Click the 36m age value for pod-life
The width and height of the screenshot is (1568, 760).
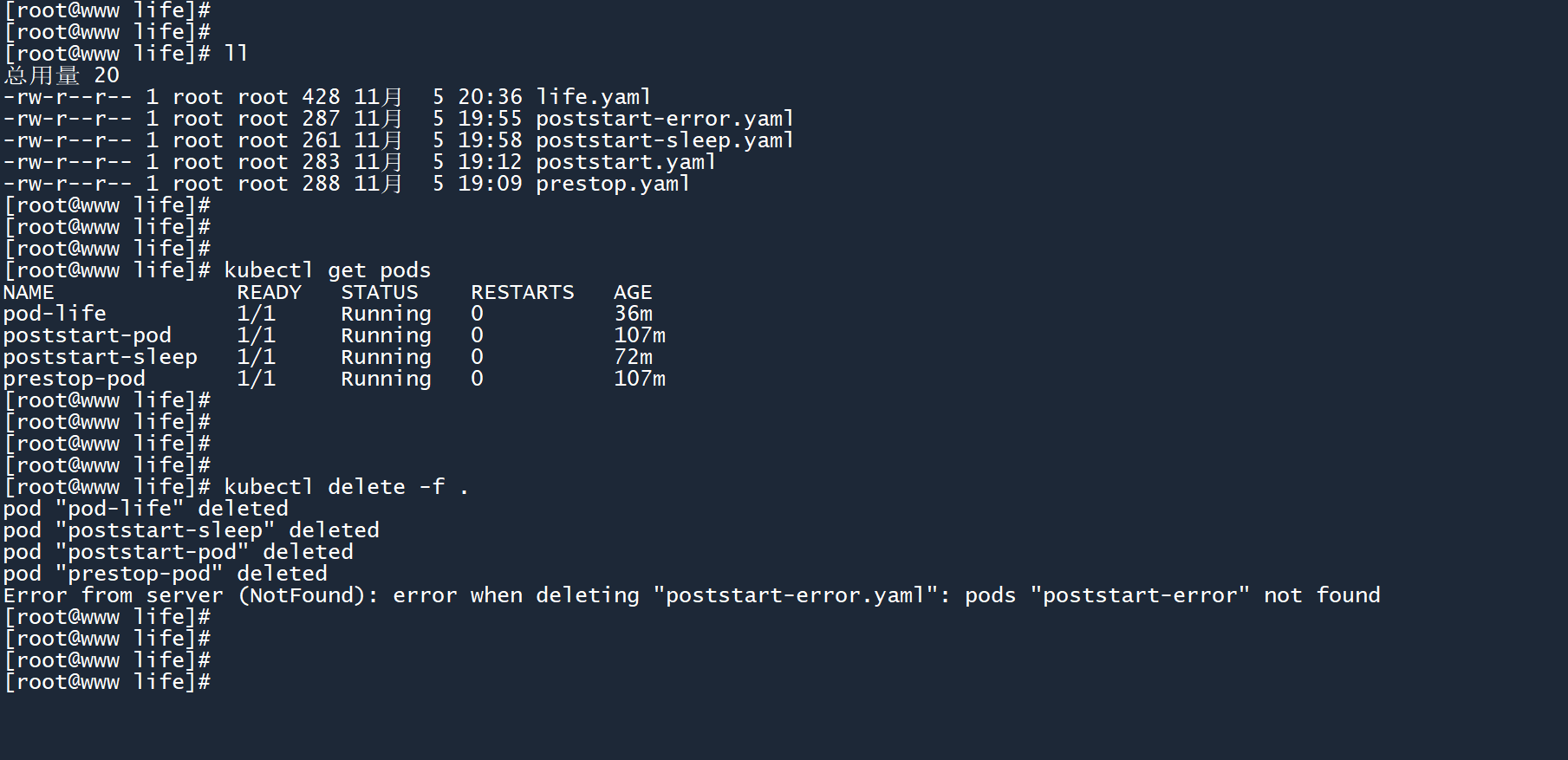(633, 314)
